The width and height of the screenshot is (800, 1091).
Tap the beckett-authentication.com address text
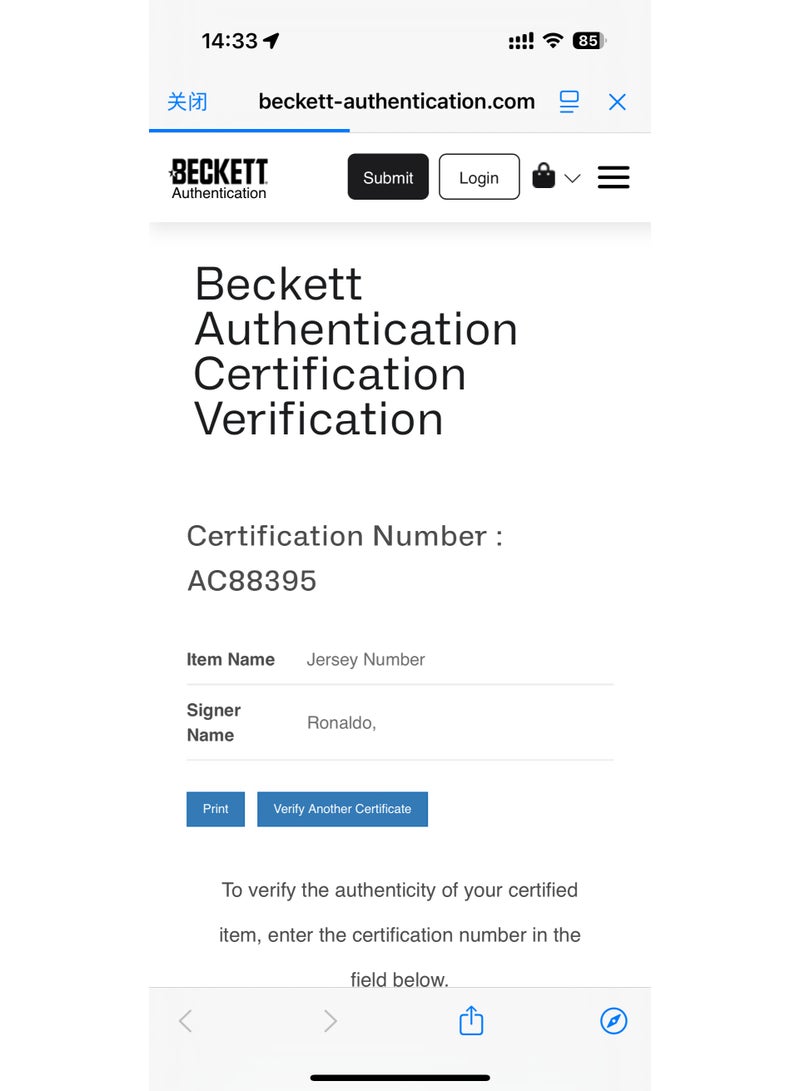(396, 102)
